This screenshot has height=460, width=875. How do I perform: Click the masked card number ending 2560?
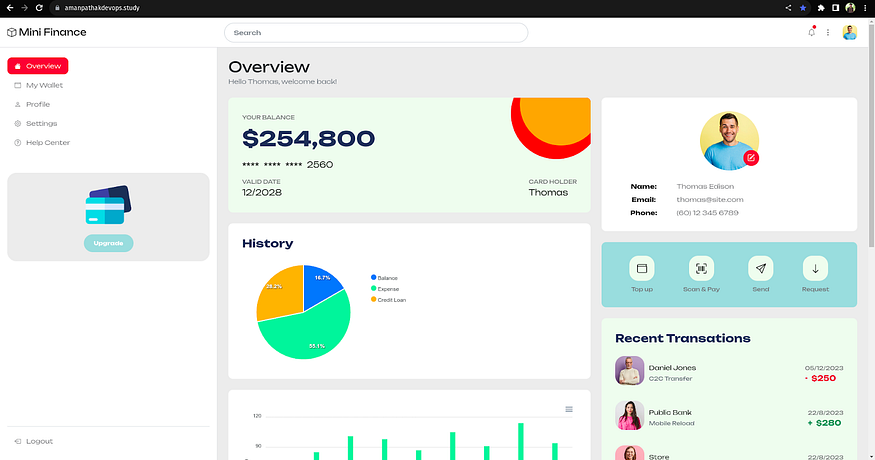pyautogui.click(x=287, y=165)
